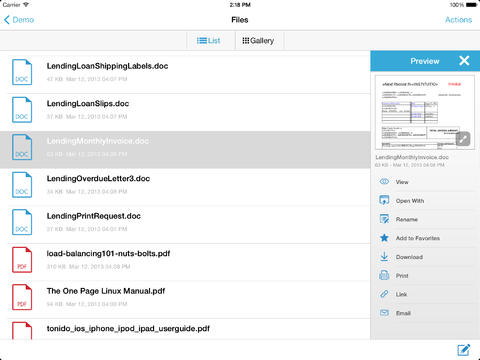Choose Download in preview actions
480x360 pixels.
pyautogui.click(x=425, y=257)
